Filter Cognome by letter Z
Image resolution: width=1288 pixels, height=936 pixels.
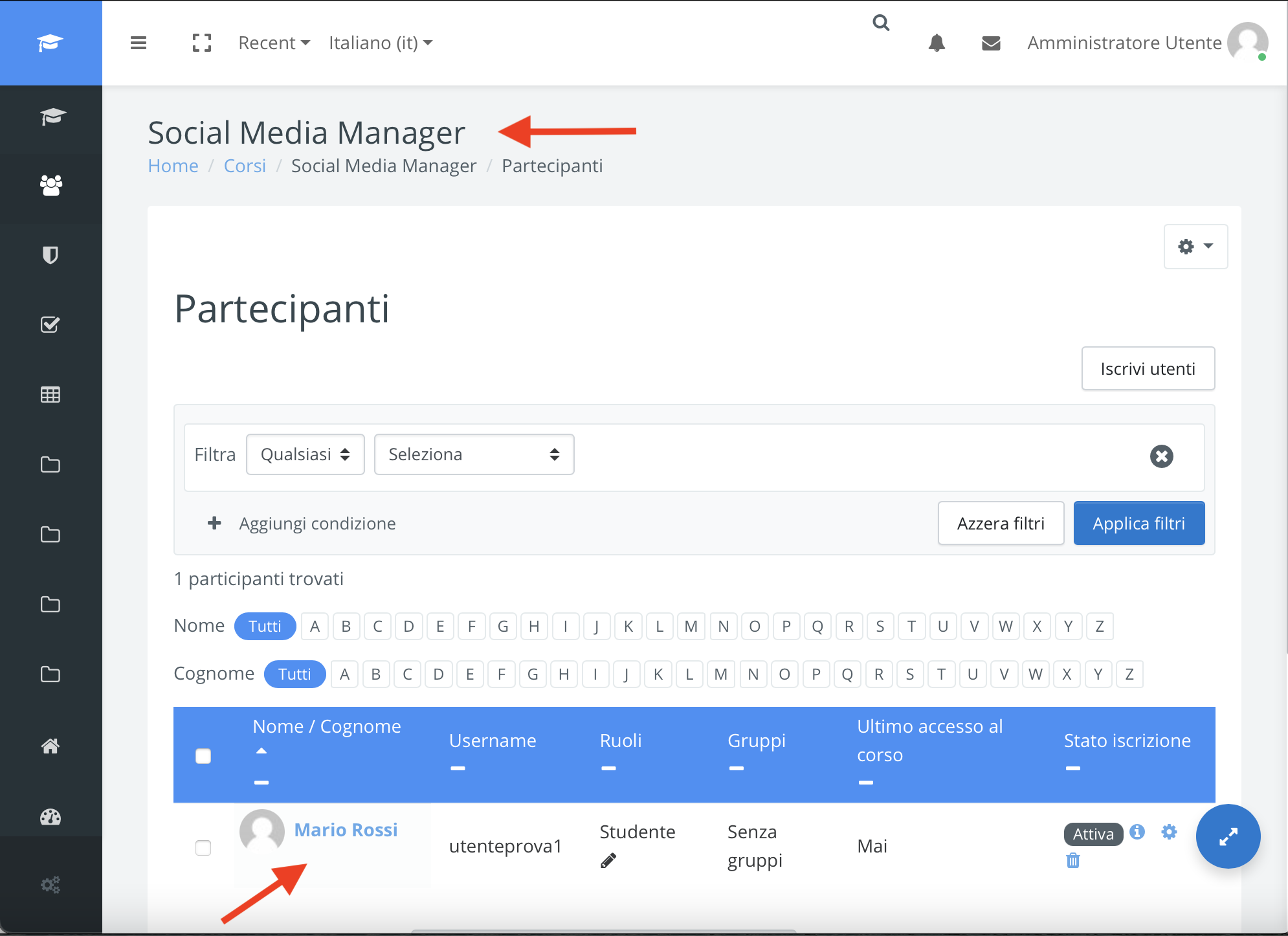pyautogui.click(x=1129, y=674)
